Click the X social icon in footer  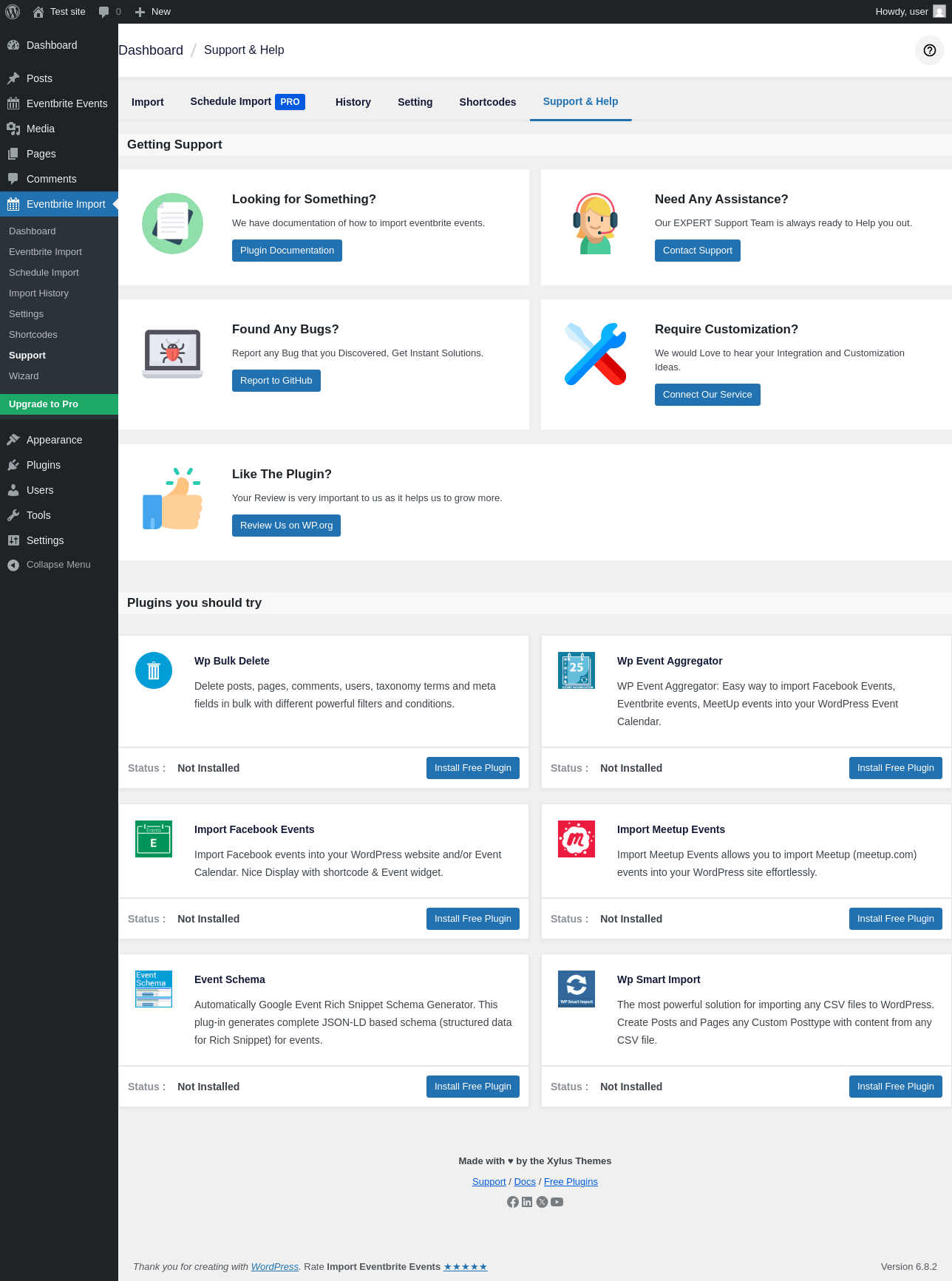(x=542, y=1202)
